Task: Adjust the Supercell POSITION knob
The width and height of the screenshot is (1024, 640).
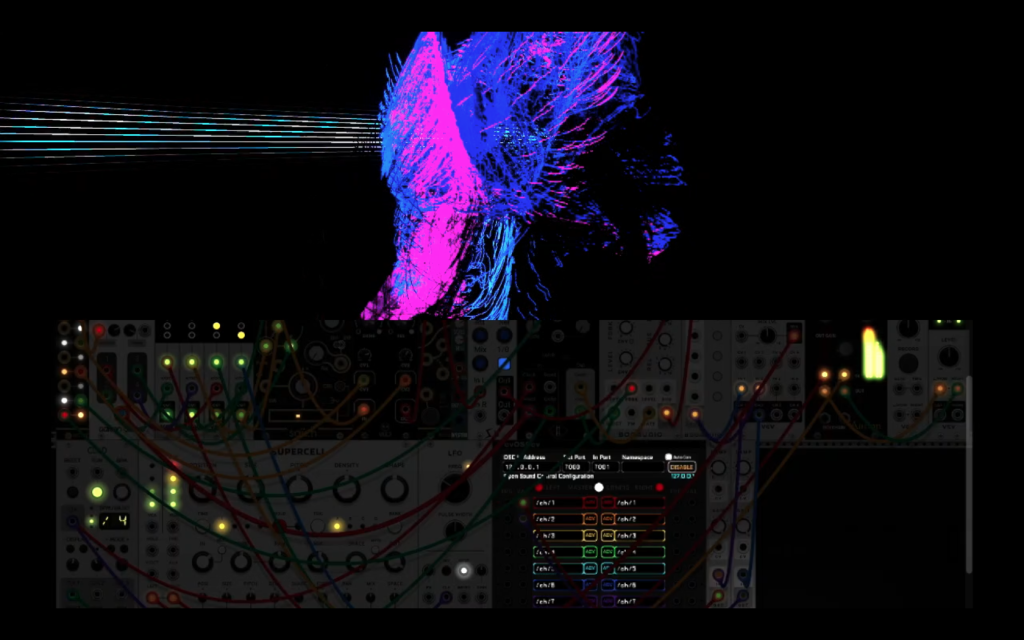Action: point(202,488)
